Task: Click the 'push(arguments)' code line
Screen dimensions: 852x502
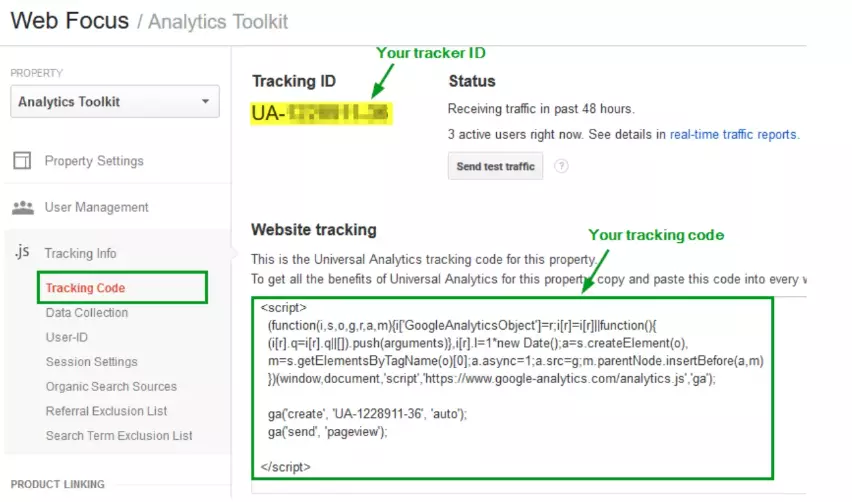Action: point(478,343)
